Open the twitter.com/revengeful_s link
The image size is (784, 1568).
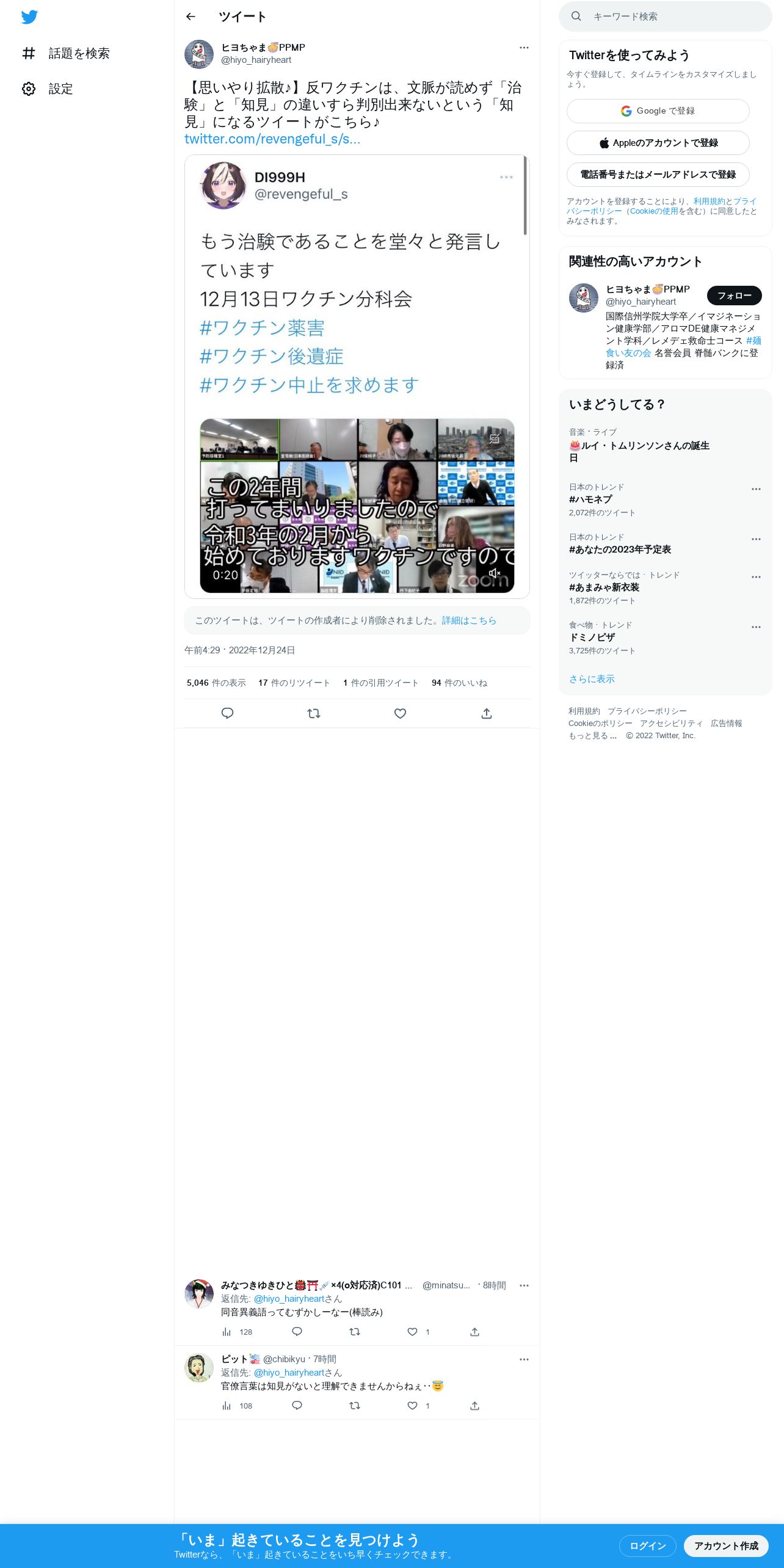pos(272,139)
